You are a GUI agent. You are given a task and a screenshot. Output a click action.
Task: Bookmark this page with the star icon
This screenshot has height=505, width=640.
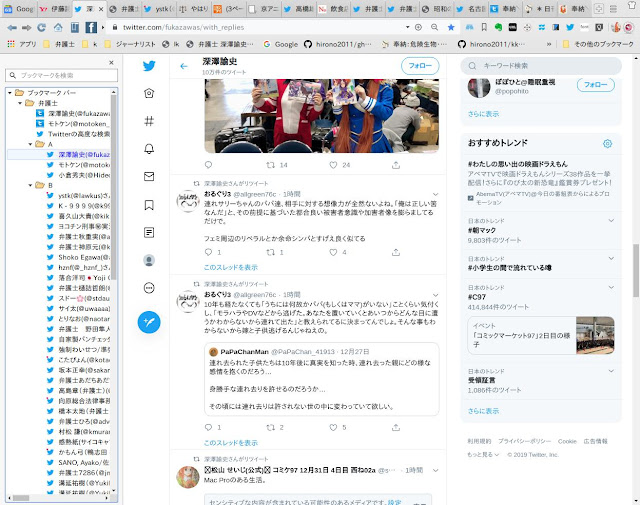(451, 27)
